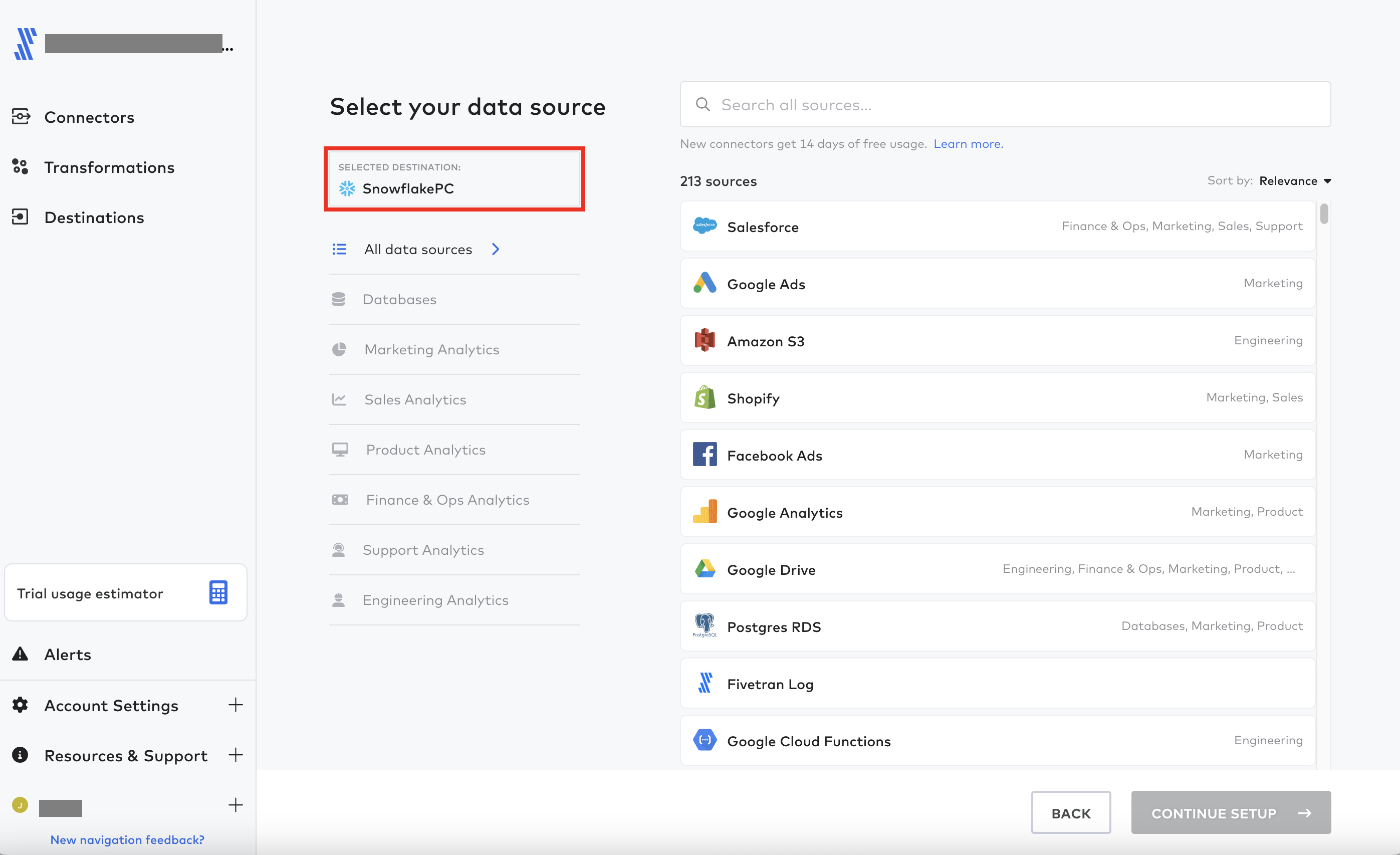Click the Sales Analytics line chart icon
The width and height of the screenshot is (1400, 855).
click(x=339, y=399)
